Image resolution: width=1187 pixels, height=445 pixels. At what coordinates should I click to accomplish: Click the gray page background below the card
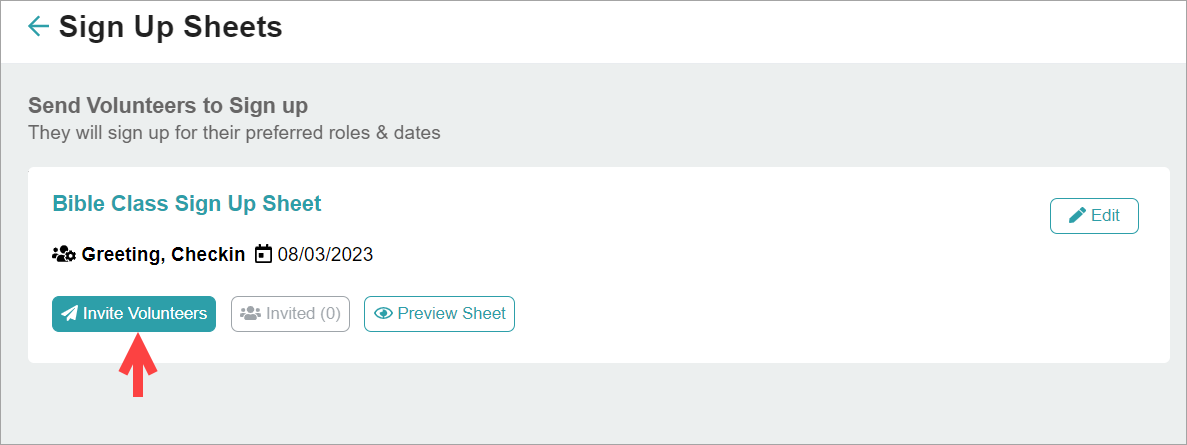click(600, 405)
